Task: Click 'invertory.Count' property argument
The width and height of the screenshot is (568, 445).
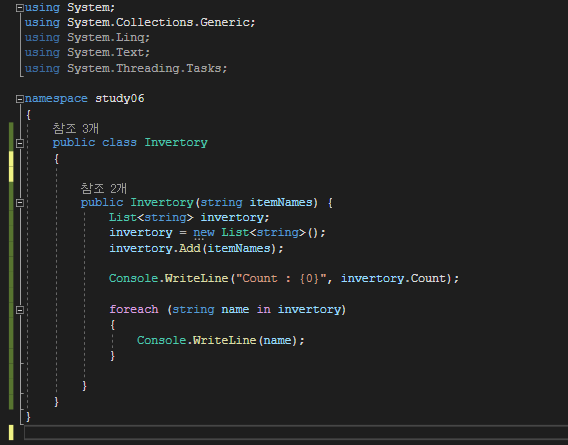Action: coord(394,278)
